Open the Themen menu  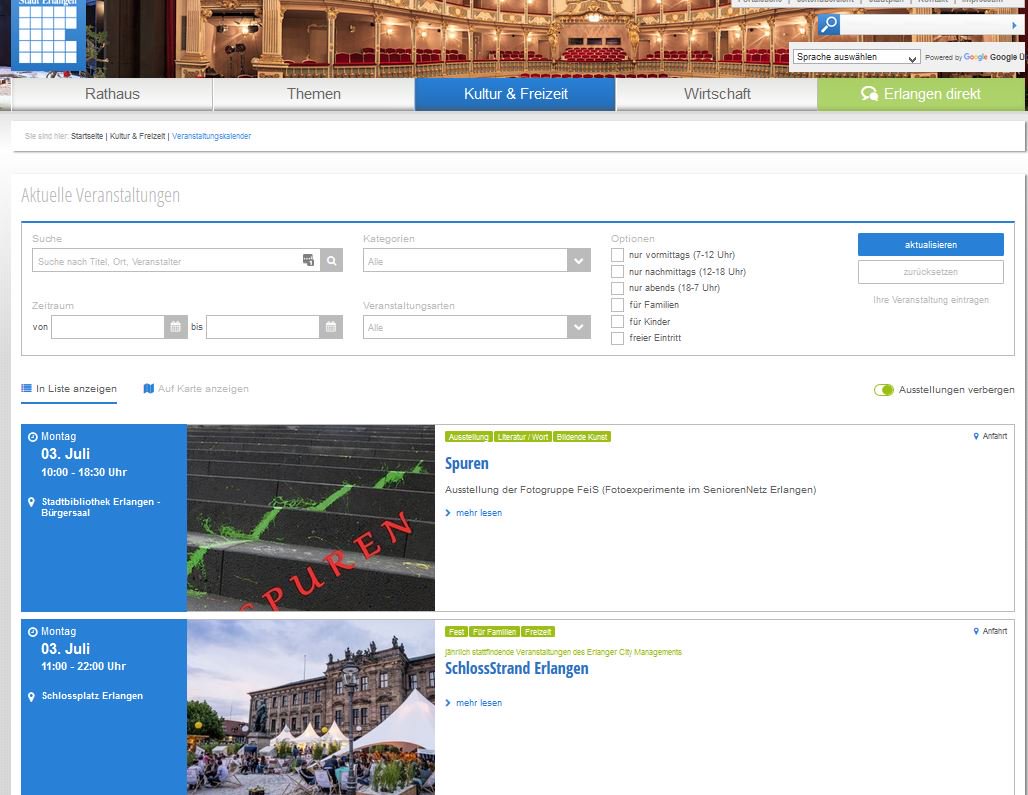[313, 94]
